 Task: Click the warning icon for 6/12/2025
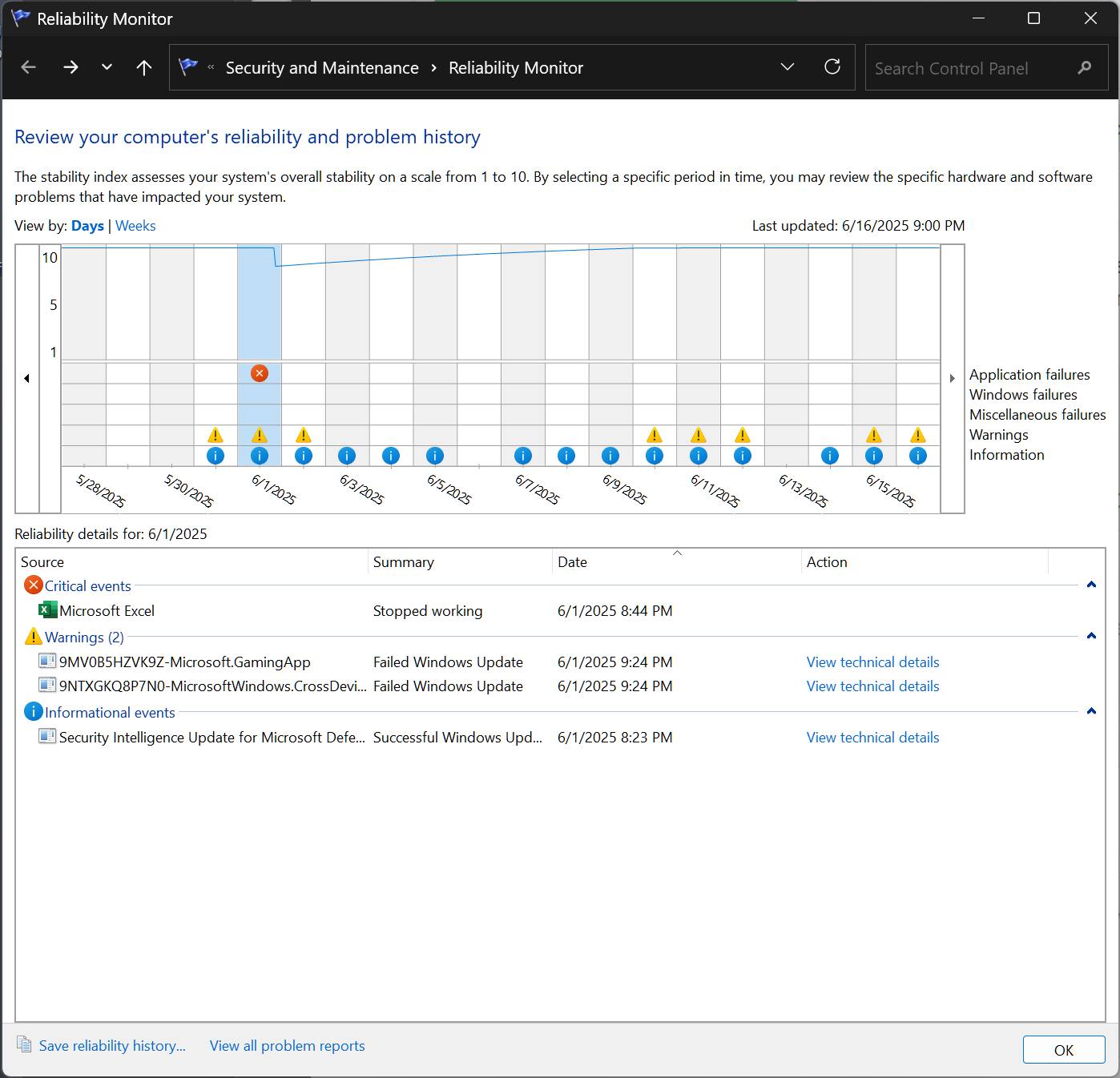[743, 435]
